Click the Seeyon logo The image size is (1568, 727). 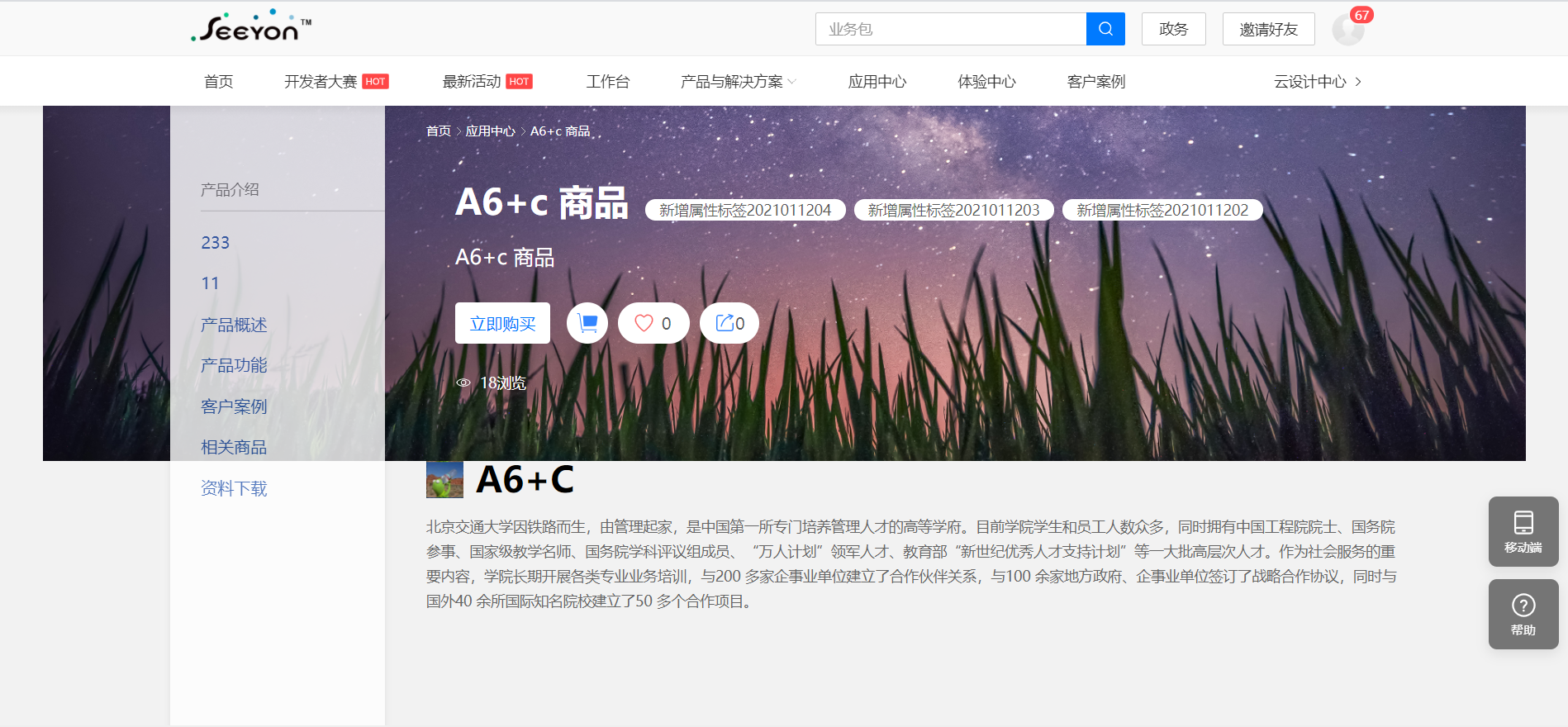[251, 26]
